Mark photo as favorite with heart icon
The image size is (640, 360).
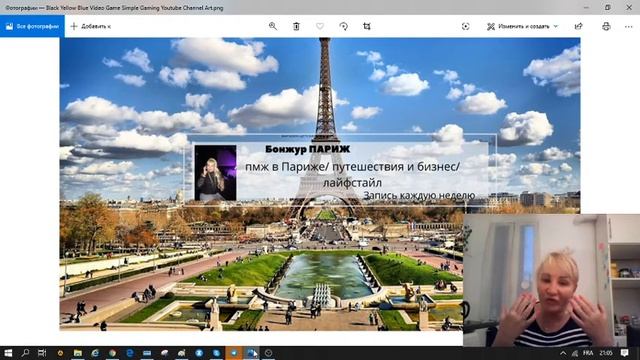click(x=320, y=26)
